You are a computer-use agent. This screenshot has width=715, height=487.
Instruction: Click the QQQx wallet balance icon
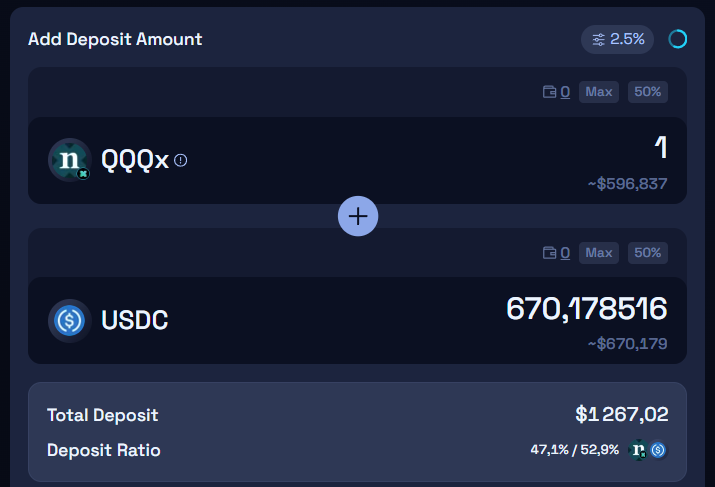[x=549, y=92]
